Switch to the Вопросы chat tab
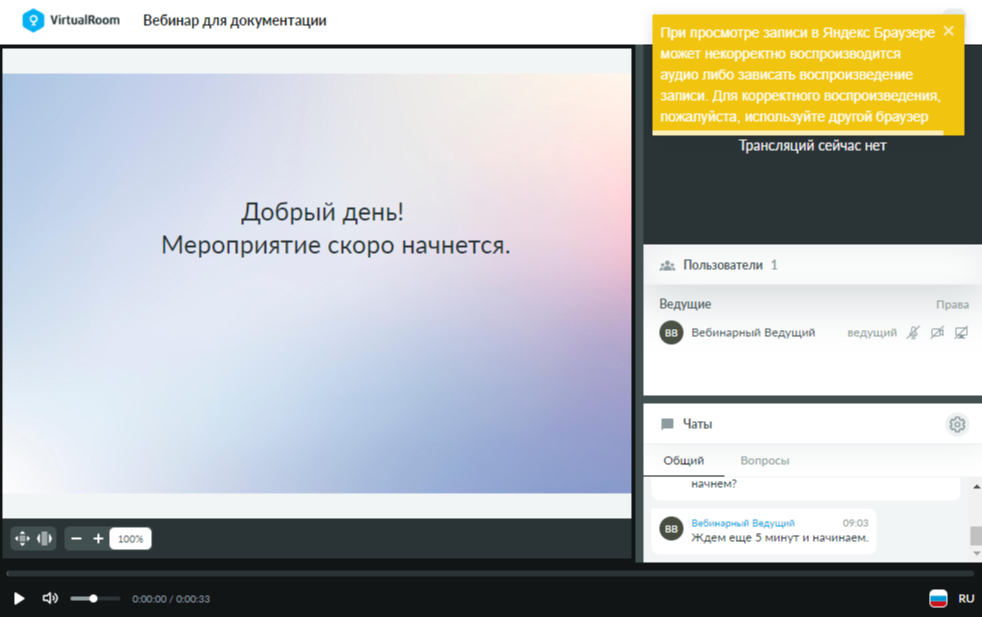The width and height of the screenshot is (982, 617). [765, 460]
